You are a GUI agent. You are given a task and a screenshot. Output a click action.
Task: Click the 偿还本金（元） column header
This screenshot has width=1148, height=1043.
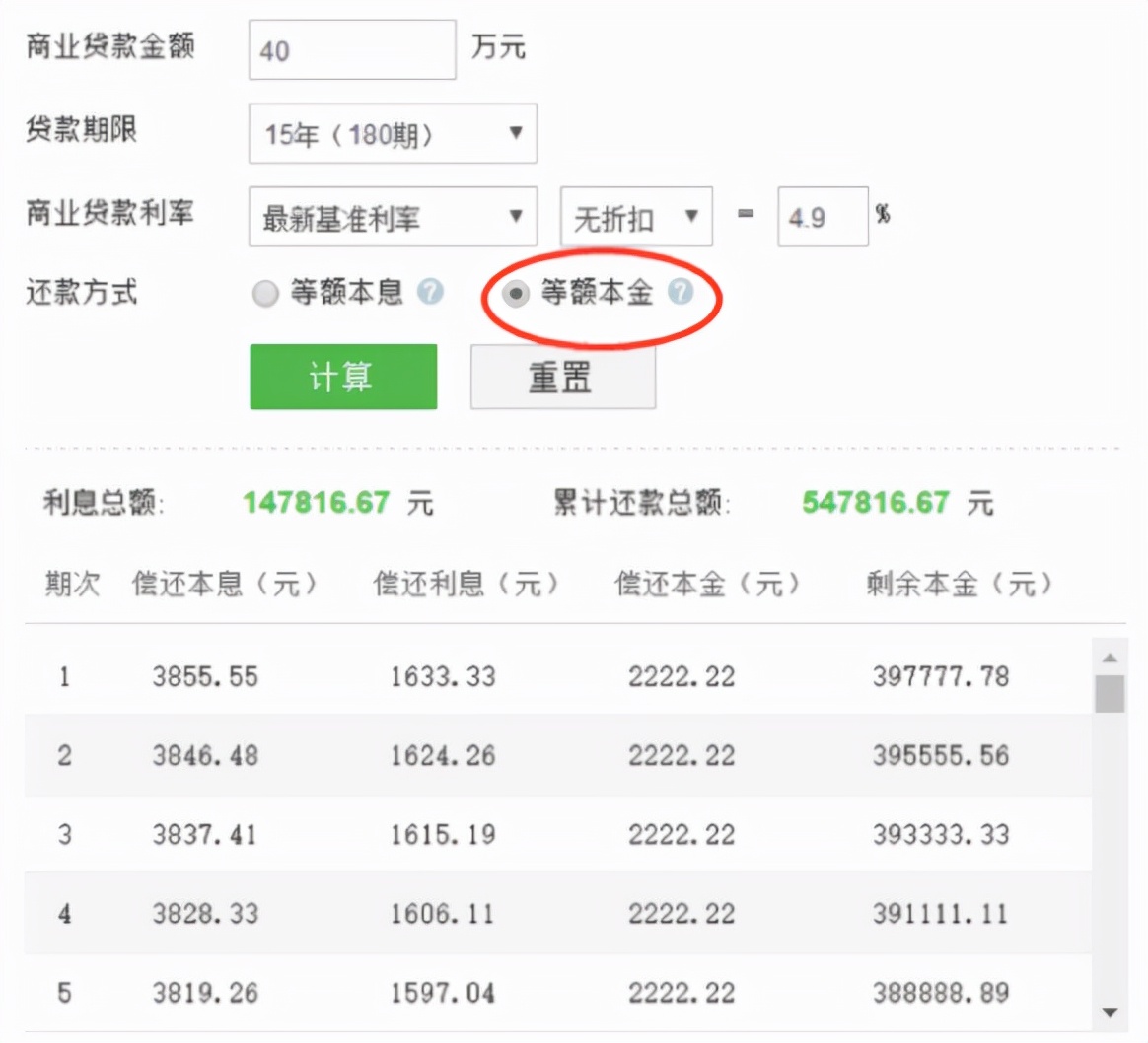(707, 584)
